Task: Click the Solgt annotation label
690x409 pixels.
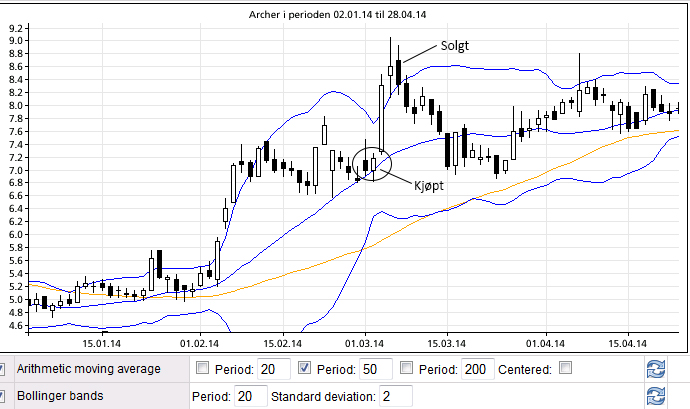Action: click(456, 47)
